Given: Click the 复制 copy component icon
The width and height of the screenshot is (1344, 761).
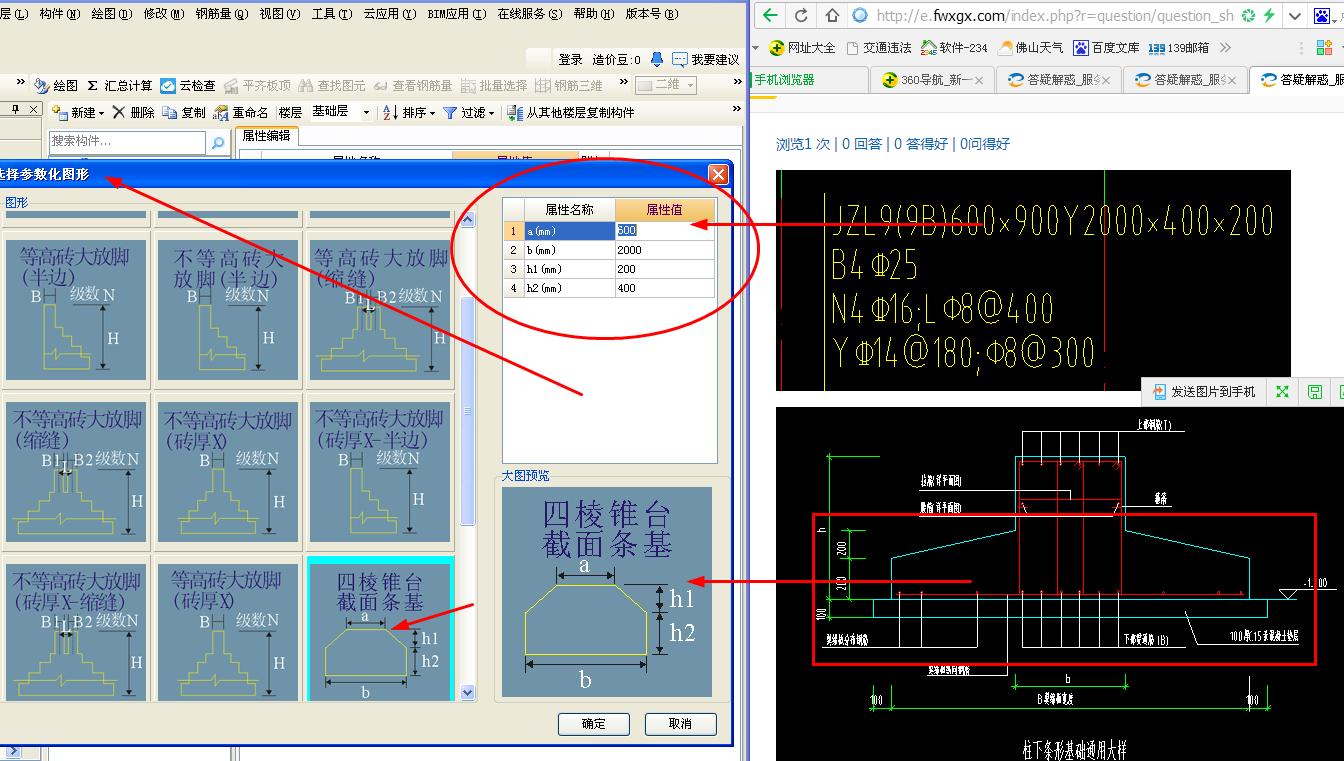Looking at the screenshot, I should pos(170,113).
